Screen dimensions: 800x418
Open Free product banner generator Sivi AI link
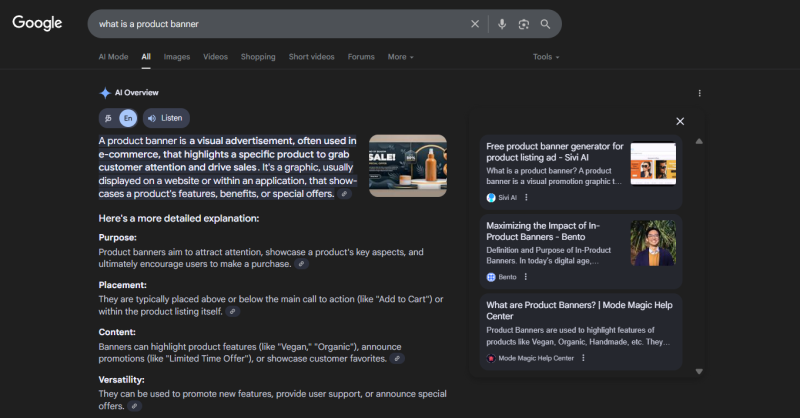(x=555, y=152)
